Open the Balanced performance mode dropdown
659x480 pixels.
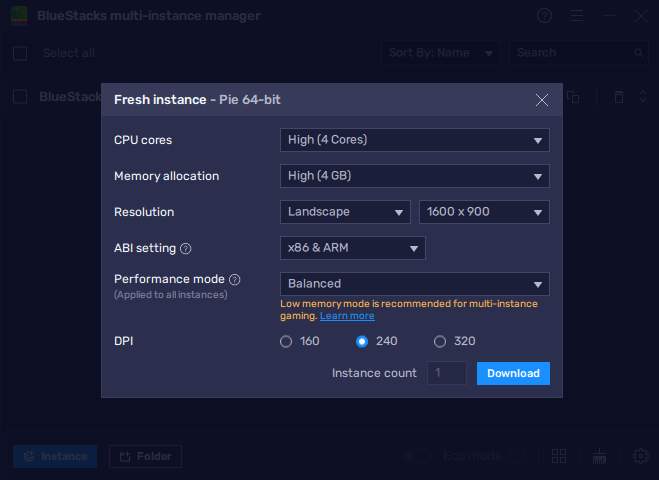coord(415,284)
